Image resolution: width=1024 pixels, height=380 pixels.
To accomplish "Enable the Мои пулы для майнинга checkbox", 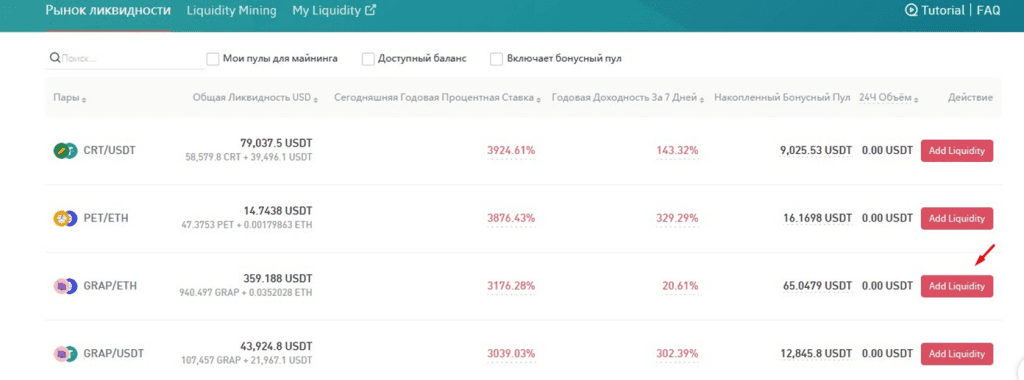I will coord(212,59).
